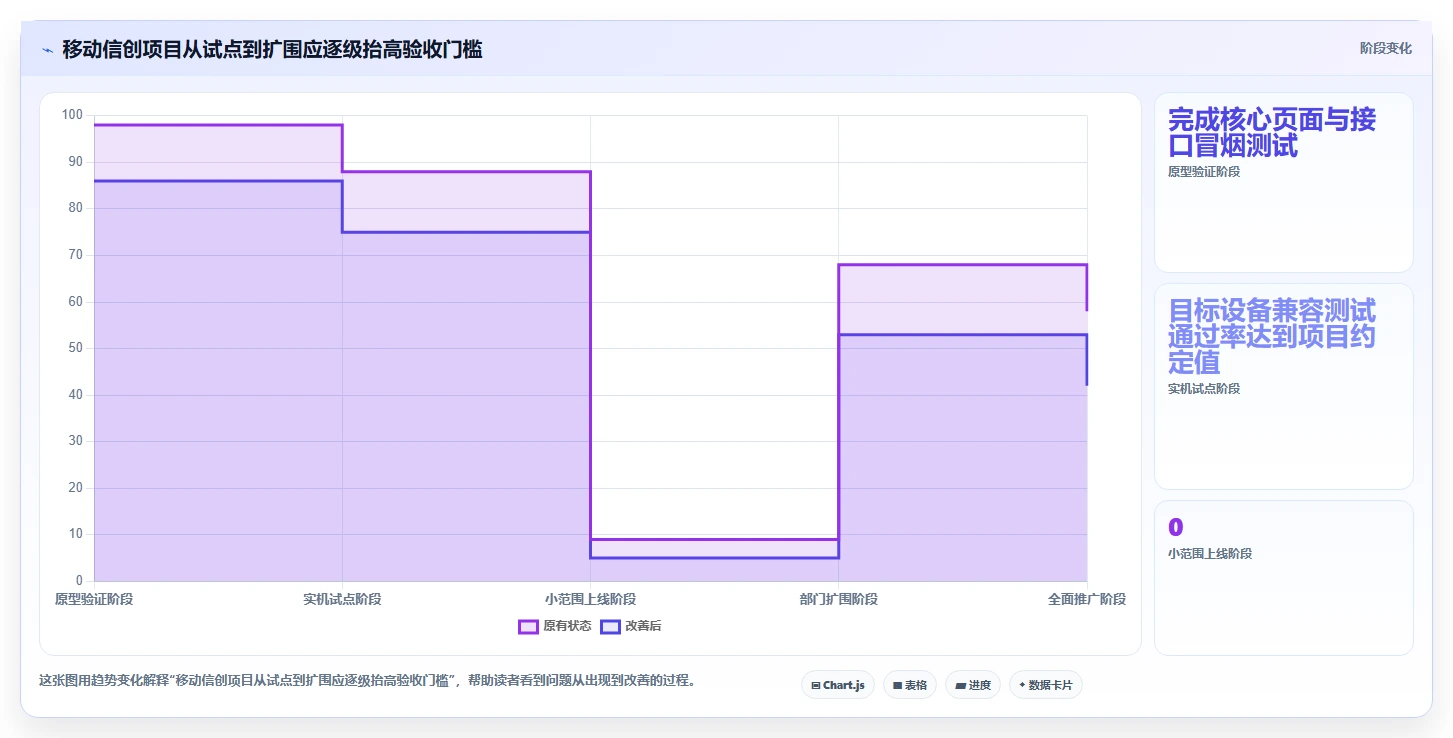Click the purple 原有状态 legend color box
The image size is (1453, 738).
click(x=529, y=626)
